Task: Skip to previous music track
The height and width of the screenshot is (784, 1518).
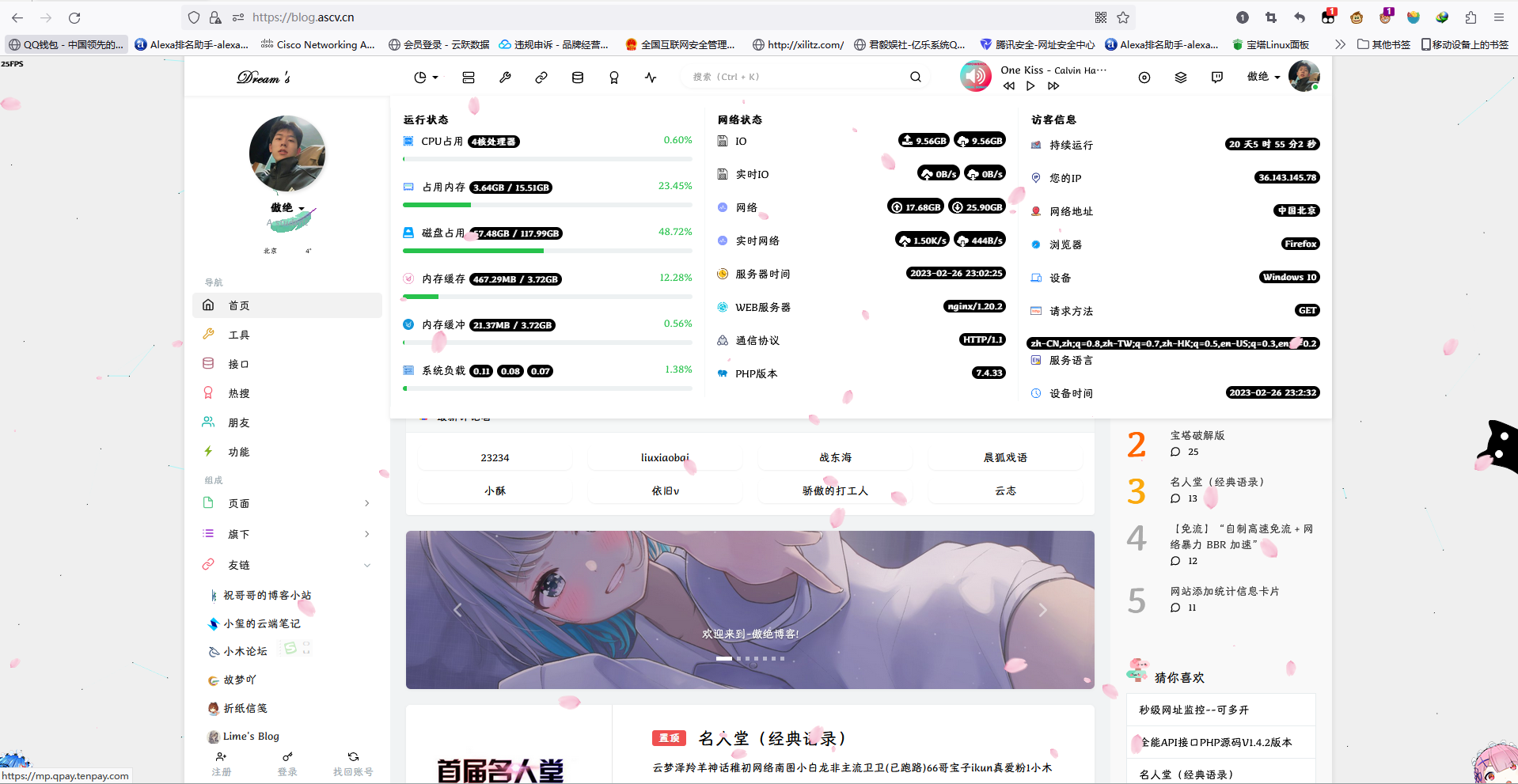Action: click(x=1009, y=86)
